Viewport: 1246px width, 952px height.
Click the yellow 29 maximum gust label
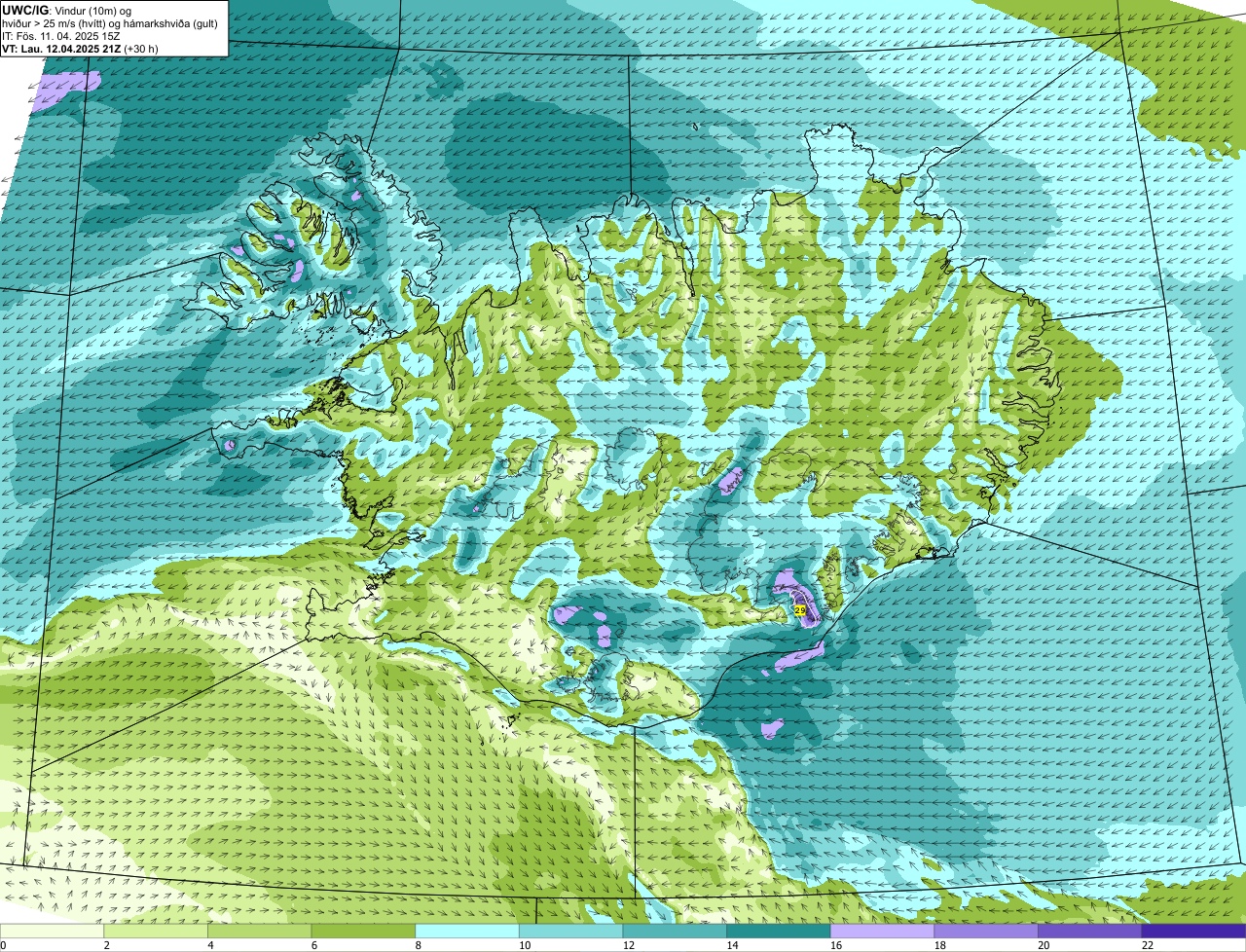pyautogui.click(x=800, y=610)
